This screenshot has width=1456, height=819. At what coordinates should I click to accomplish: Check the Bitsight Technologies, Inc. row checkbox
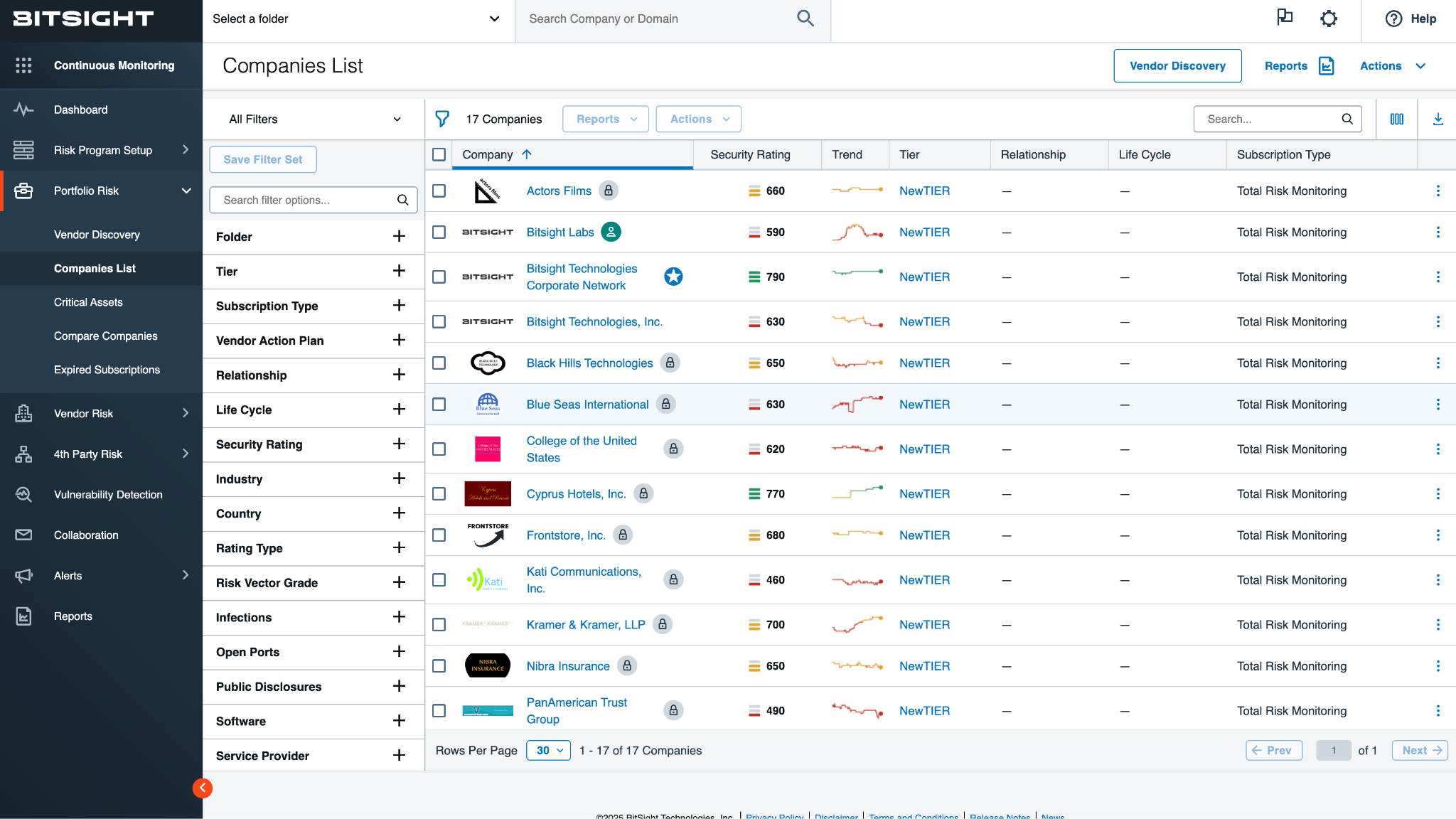click(439, 321)
